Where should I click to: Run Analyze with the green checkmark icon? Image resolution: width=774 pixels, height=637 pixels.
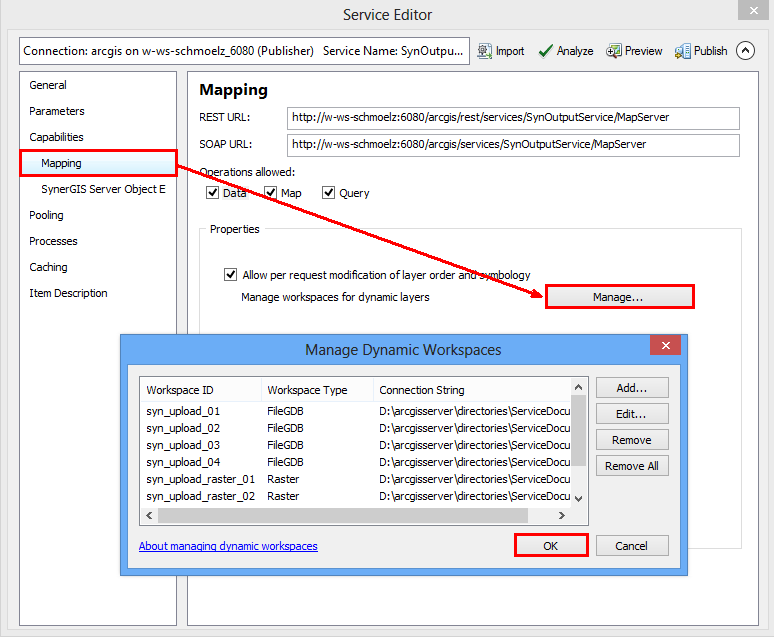[x=546, y=51]
